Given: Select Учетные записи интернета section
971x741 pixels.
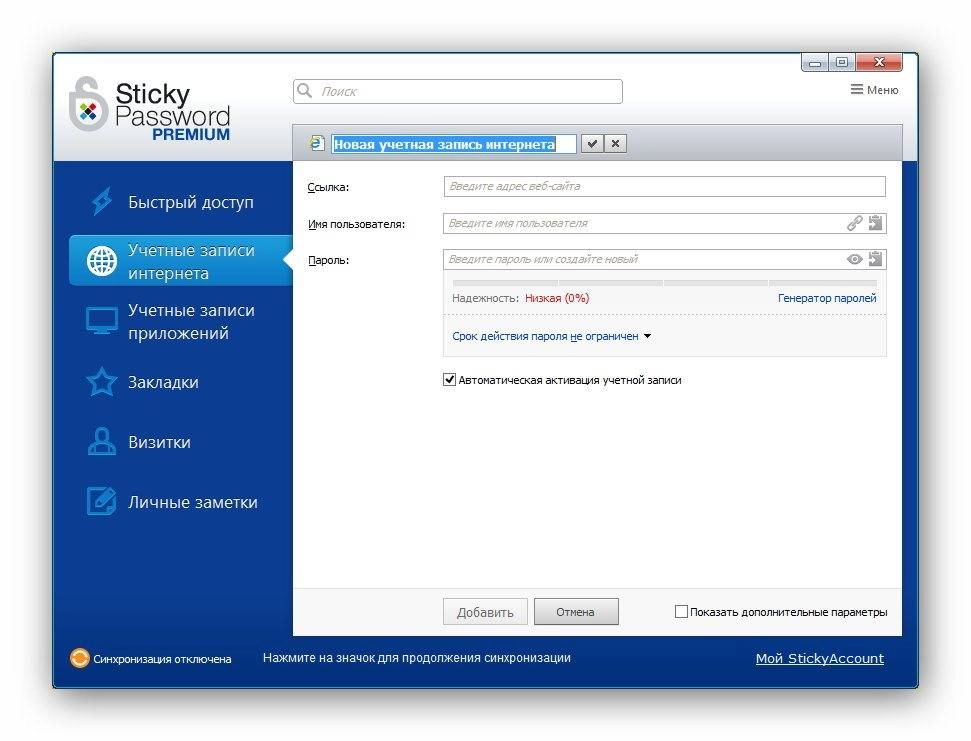Looking at the screenshot, I should [180, 261].
